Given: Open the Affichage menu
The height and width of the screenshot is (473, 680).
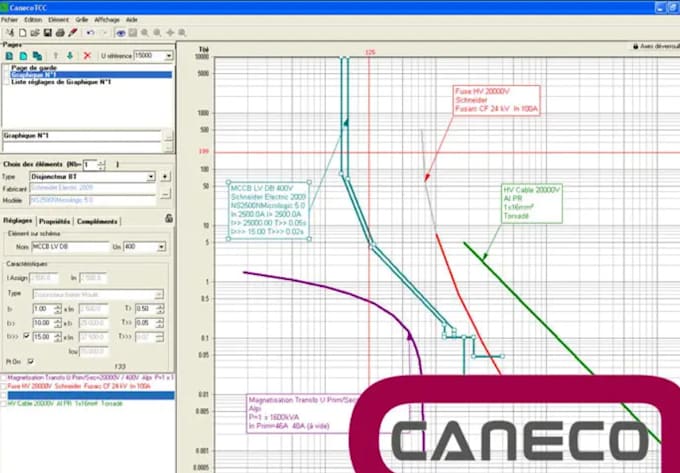Looking at the screenshot, I should (x=107, y=20).
